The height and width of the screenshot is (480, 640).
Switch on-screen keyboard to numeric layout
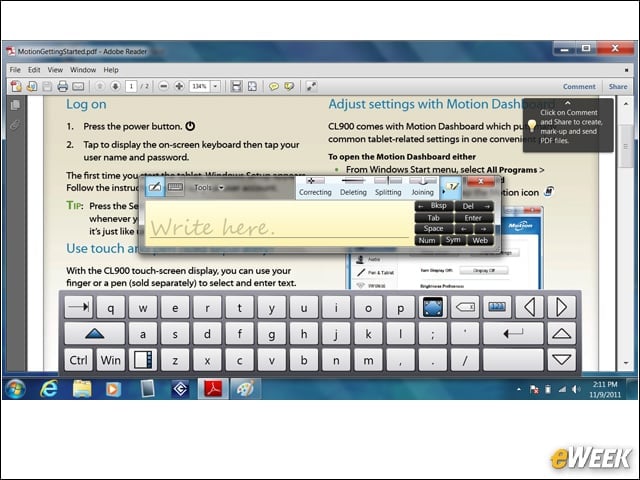[x=497, y=307]
